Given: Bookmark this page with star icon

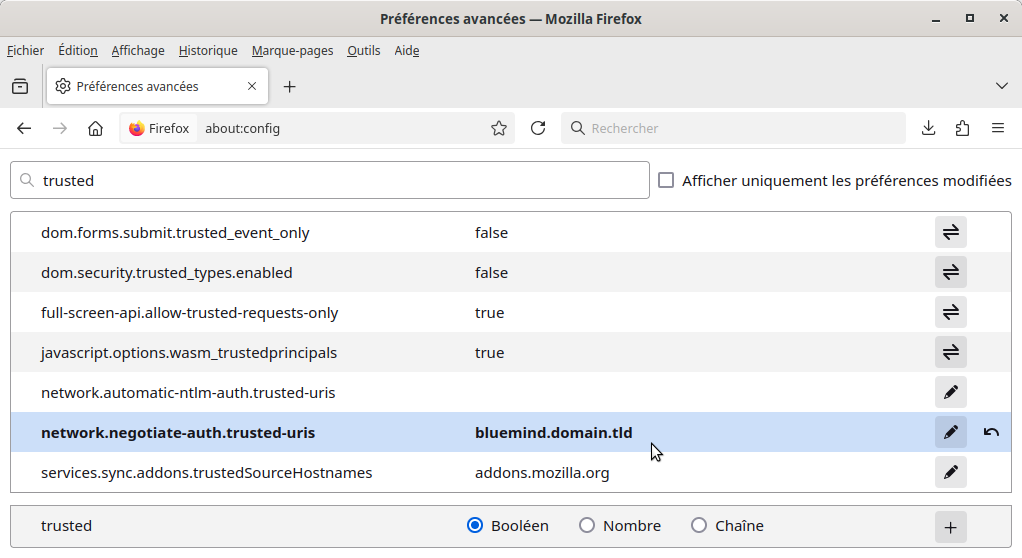Looking at the screenshot, I should pos(499,128).
